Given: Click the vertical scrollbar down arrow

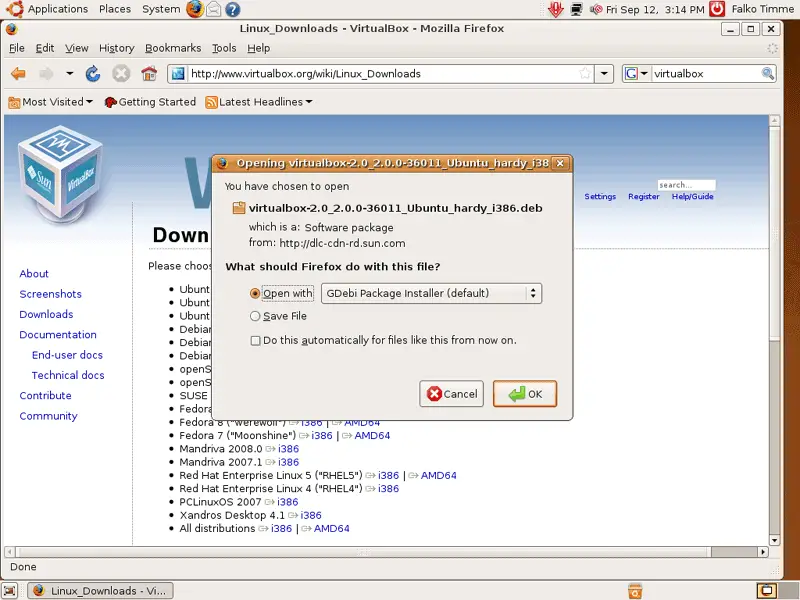Looking at the screenshot, I should click(774, 540).
